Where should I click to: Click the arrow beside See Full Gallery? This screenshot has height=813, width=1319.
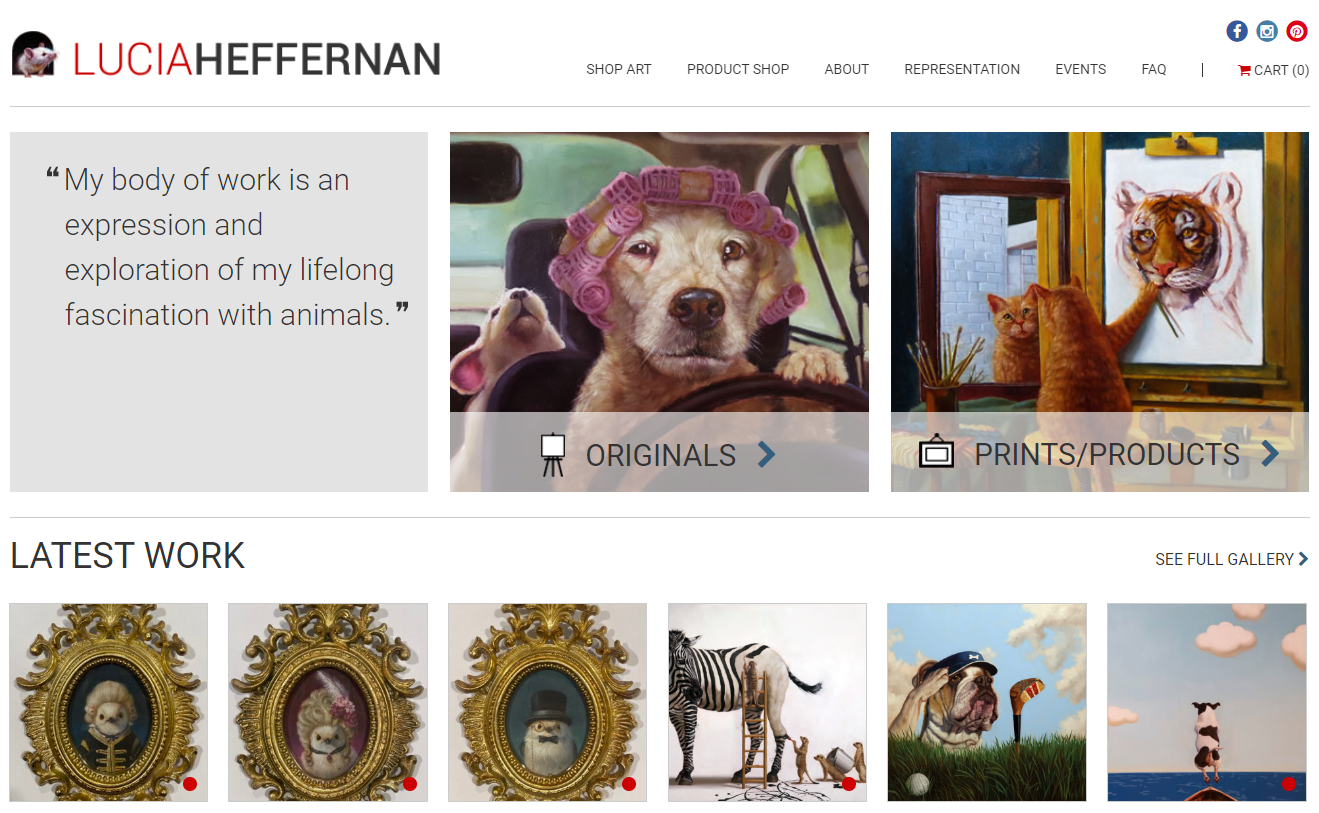pos(1303,559)
